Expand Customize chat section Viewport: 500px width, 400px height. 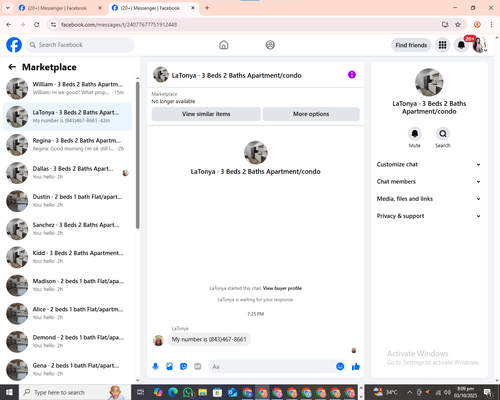pos(429,164)
